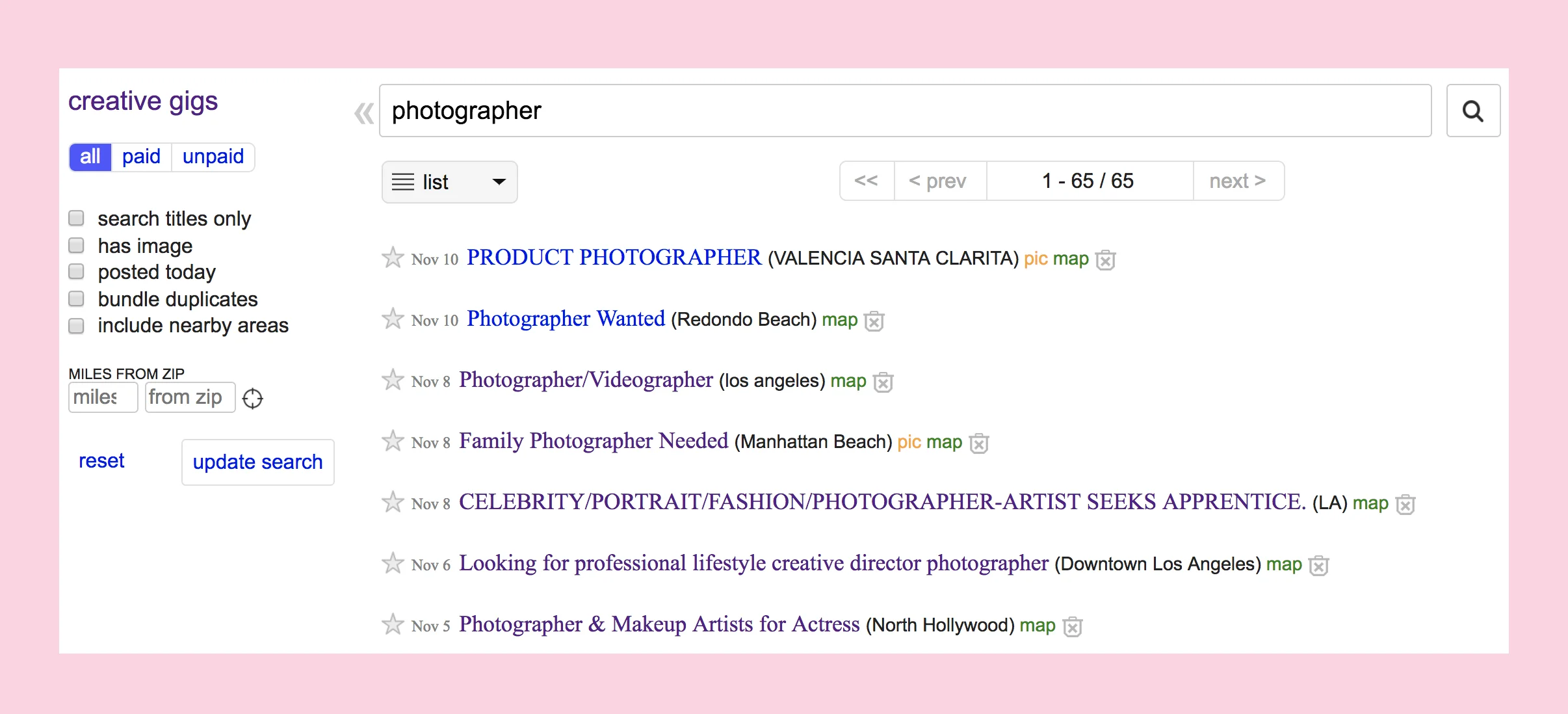The width and height of the screenshot is (1568, 714).
Task: Star the Photographer & Makeup Artists listing
Action: point(393,624)
